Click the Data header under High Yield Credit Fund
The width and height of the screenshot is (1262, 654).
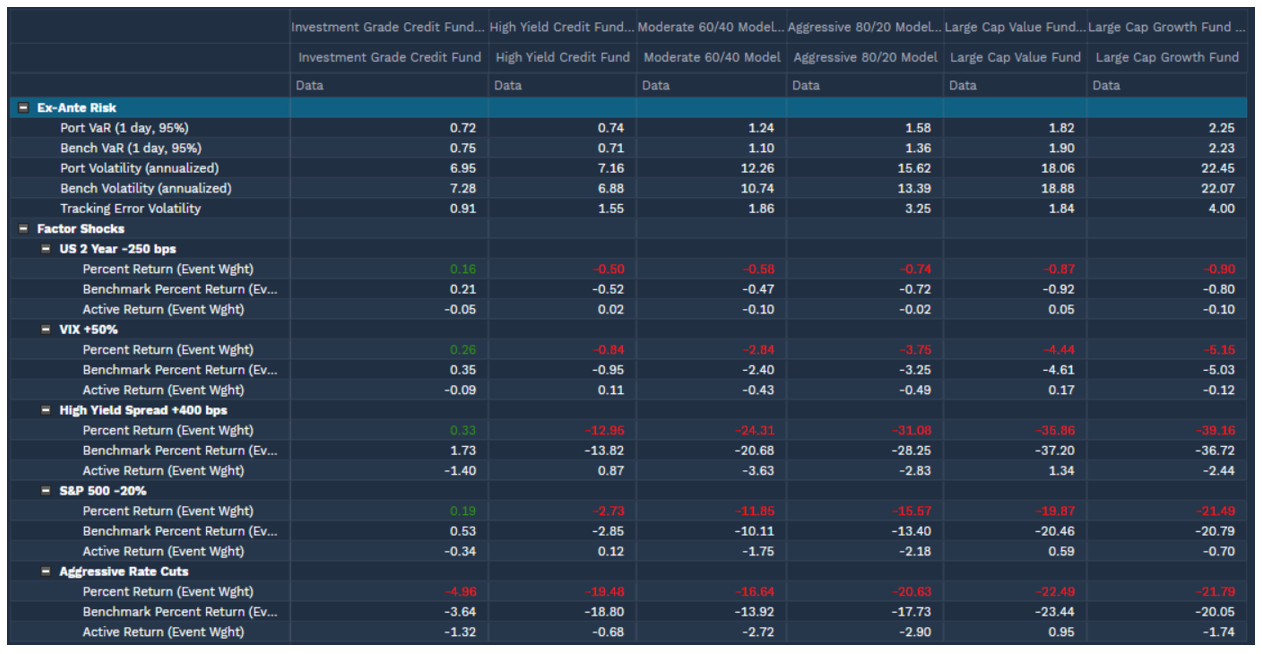click(x=508, y=86)
